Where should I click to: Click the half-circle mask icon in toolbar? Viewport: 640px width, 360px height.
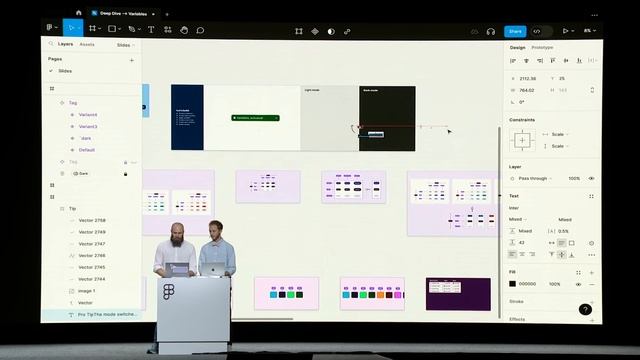331,31
